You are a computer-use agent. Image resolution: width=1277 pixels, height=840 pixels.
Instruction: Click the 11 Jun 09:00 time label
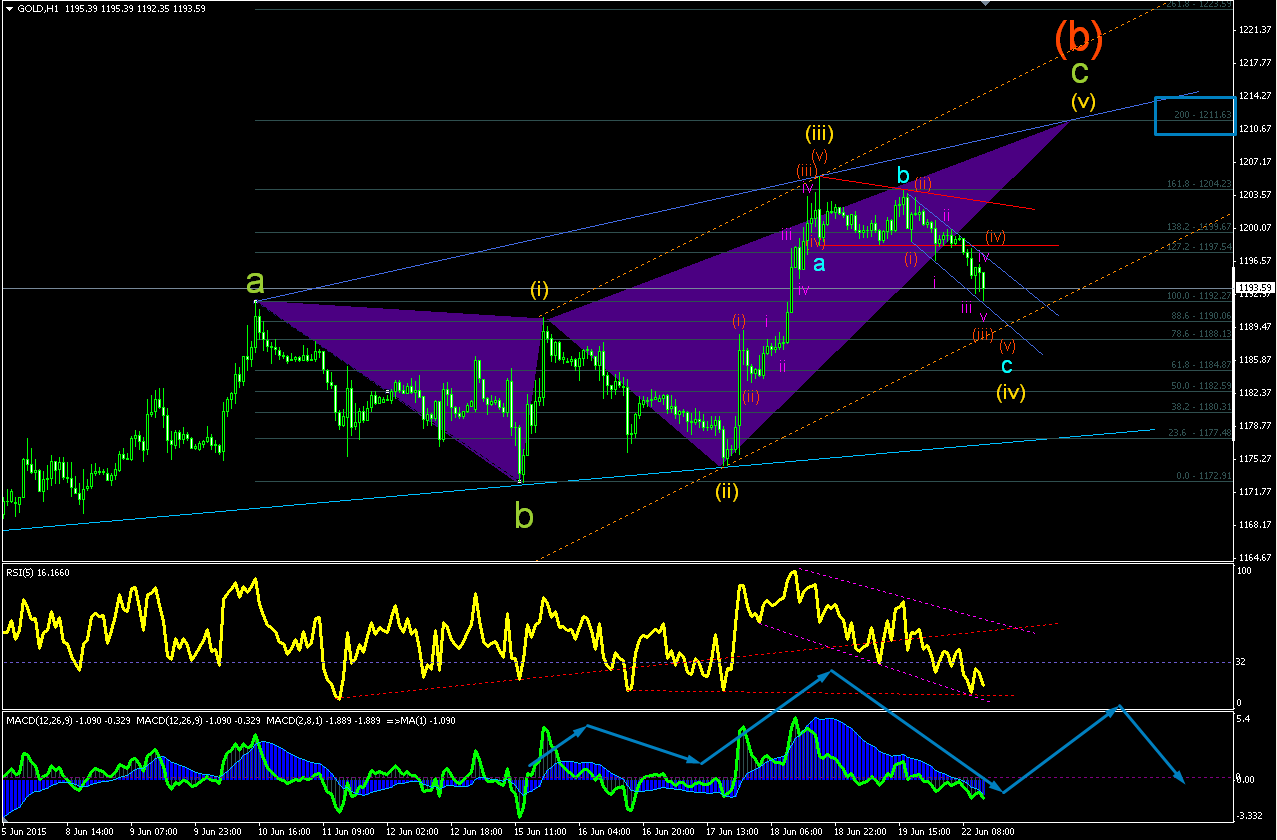point(348,832)
